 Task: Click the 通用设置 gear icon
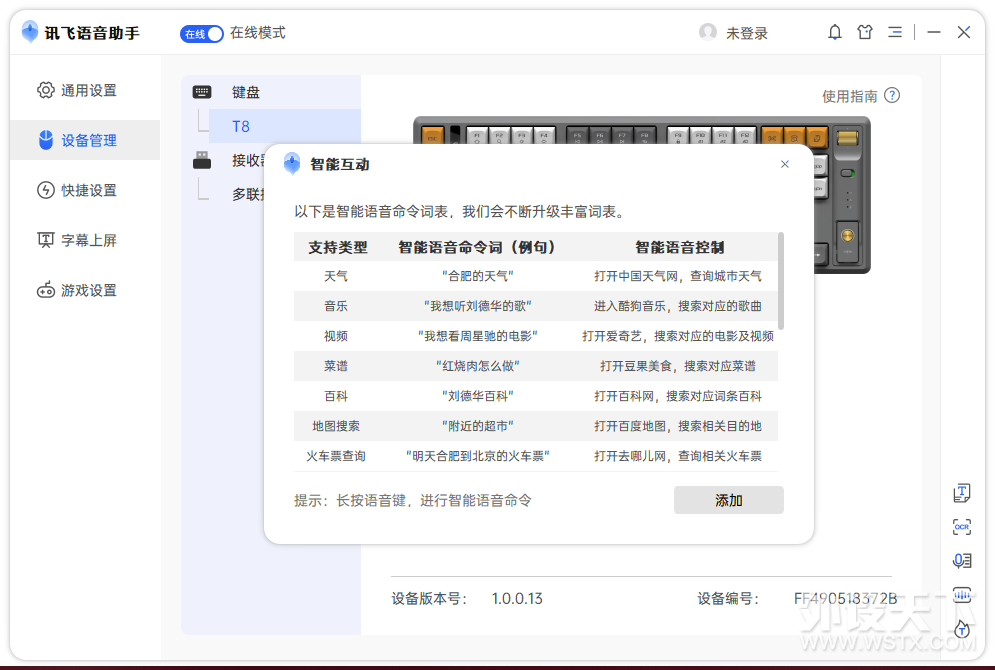point(46,90)
